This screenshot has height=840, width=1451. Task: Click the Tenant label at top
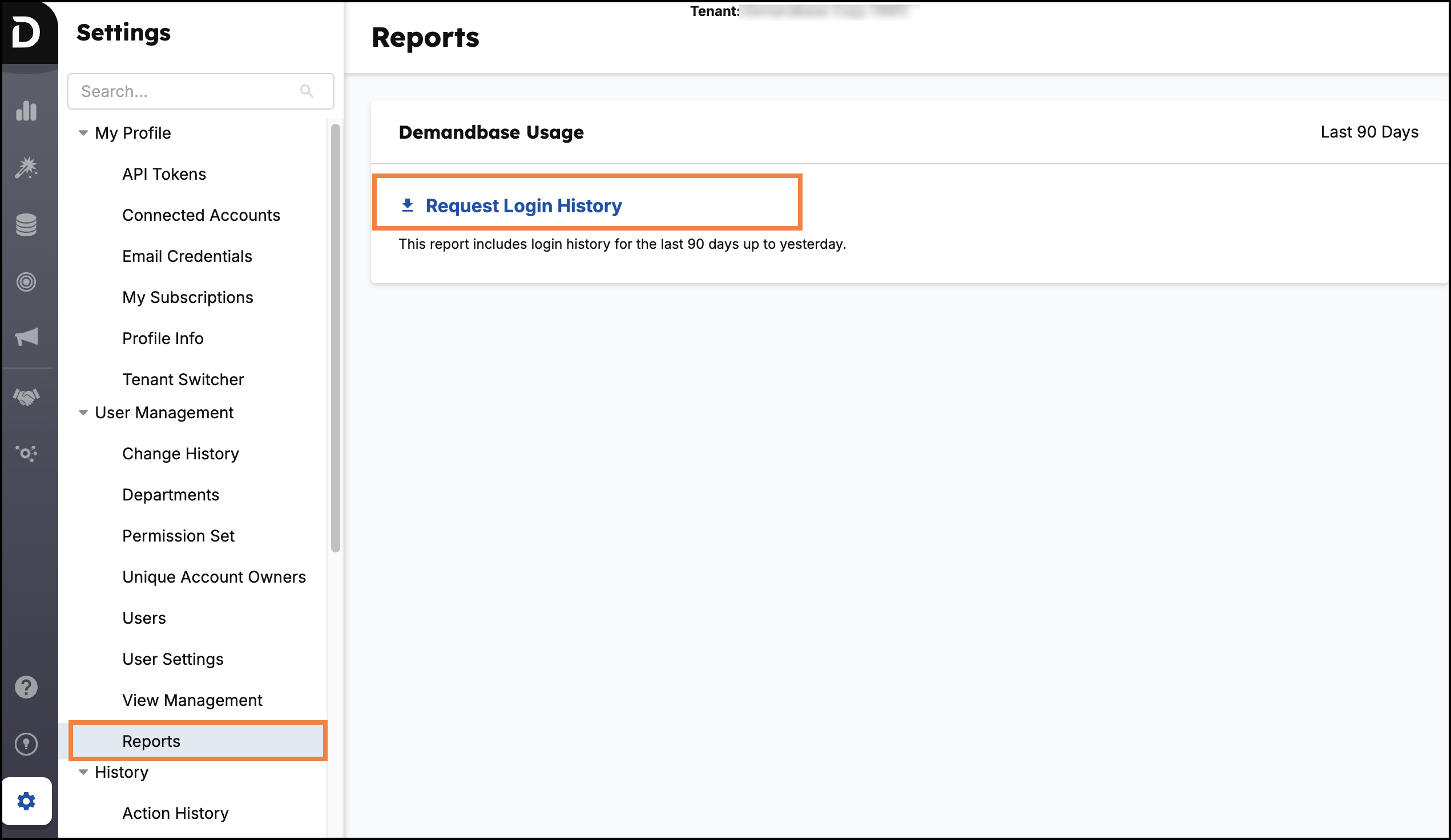[x=714, y=11]
